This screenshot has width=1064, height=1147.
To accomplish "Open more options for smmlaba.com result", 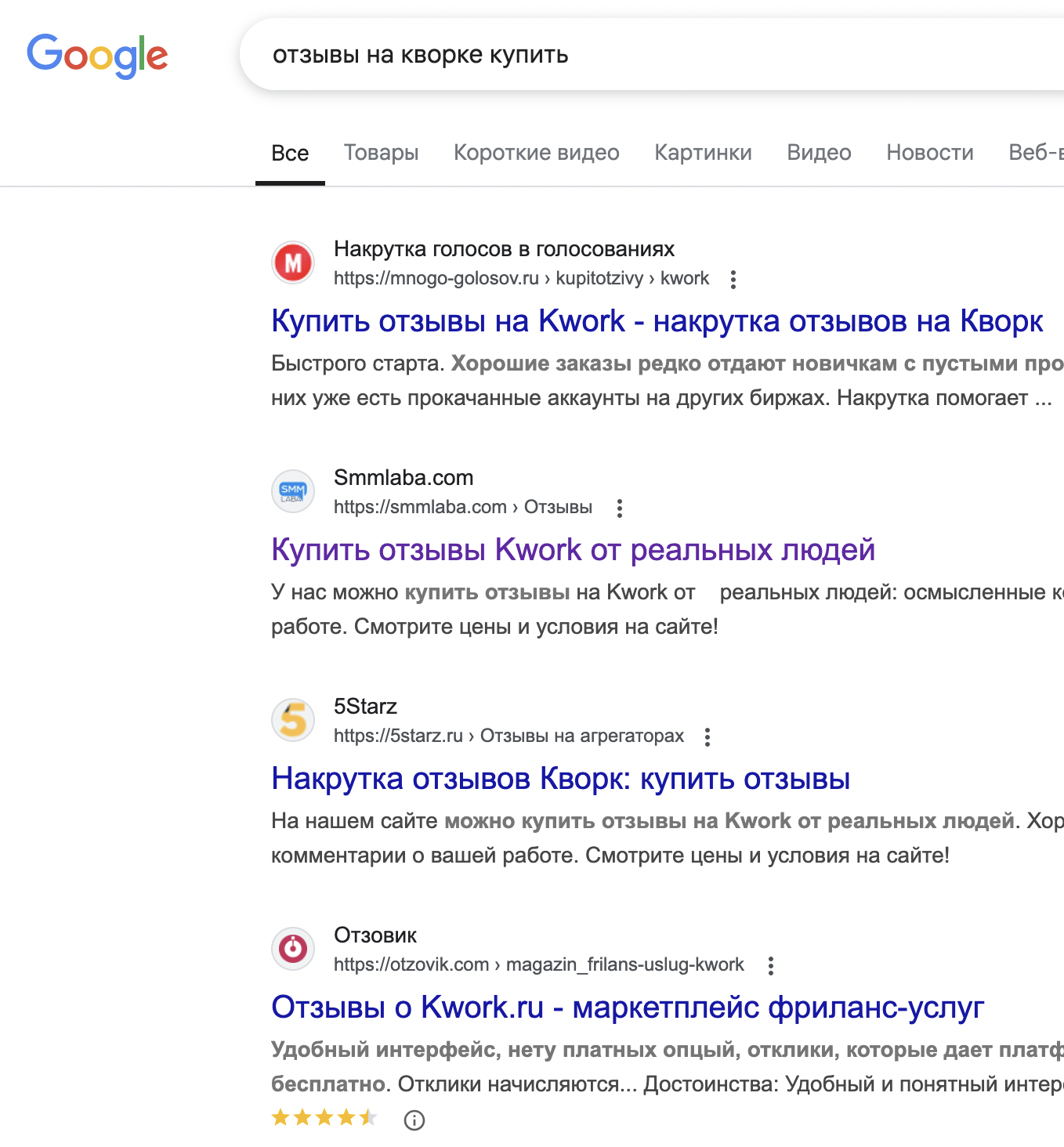I will click(x=620, y=508).
